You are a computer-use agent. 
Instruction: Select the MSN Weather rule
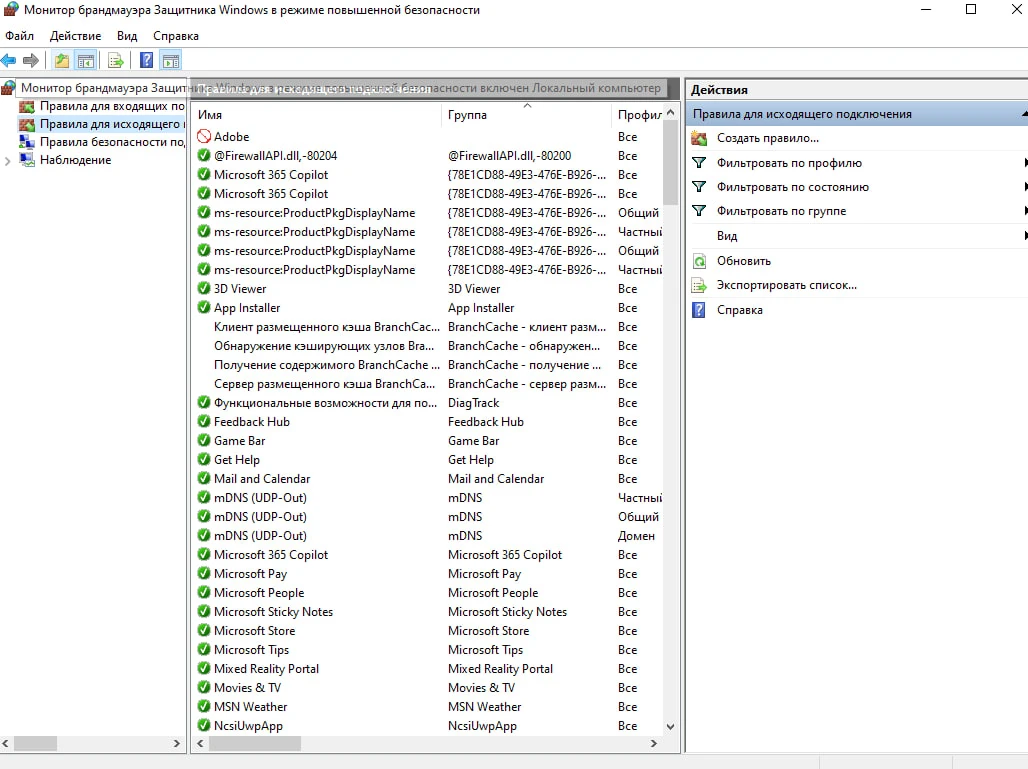429,707
